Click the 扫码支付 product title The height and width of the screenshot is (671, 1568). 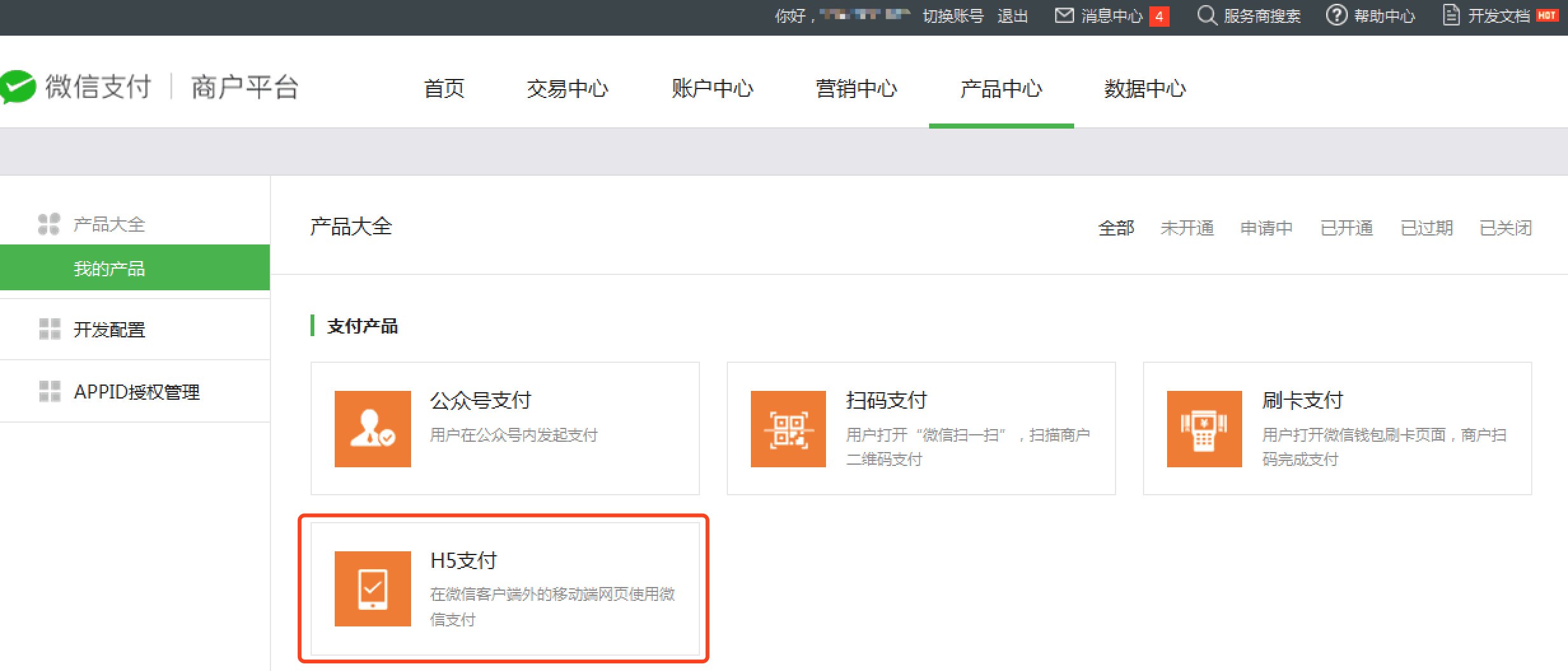(x=886, y=400)
